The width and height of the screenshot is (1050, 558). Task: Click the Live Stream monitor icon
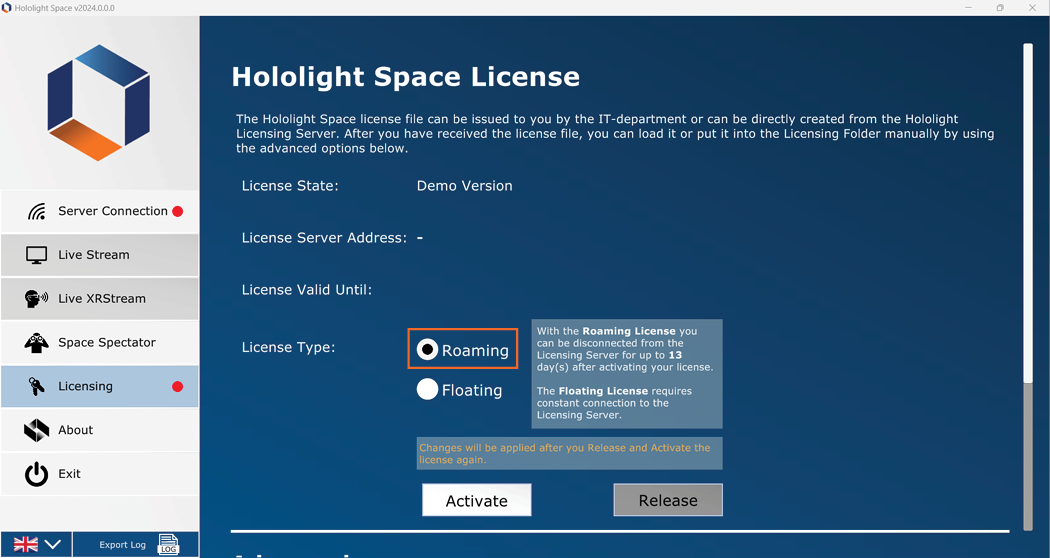36,255
